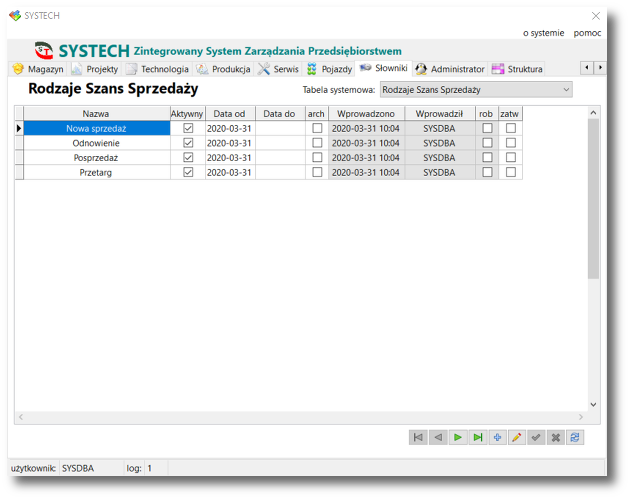Click the Wprowadzono column header
This screenshot has width=630, height=499.
pos(366,114)
